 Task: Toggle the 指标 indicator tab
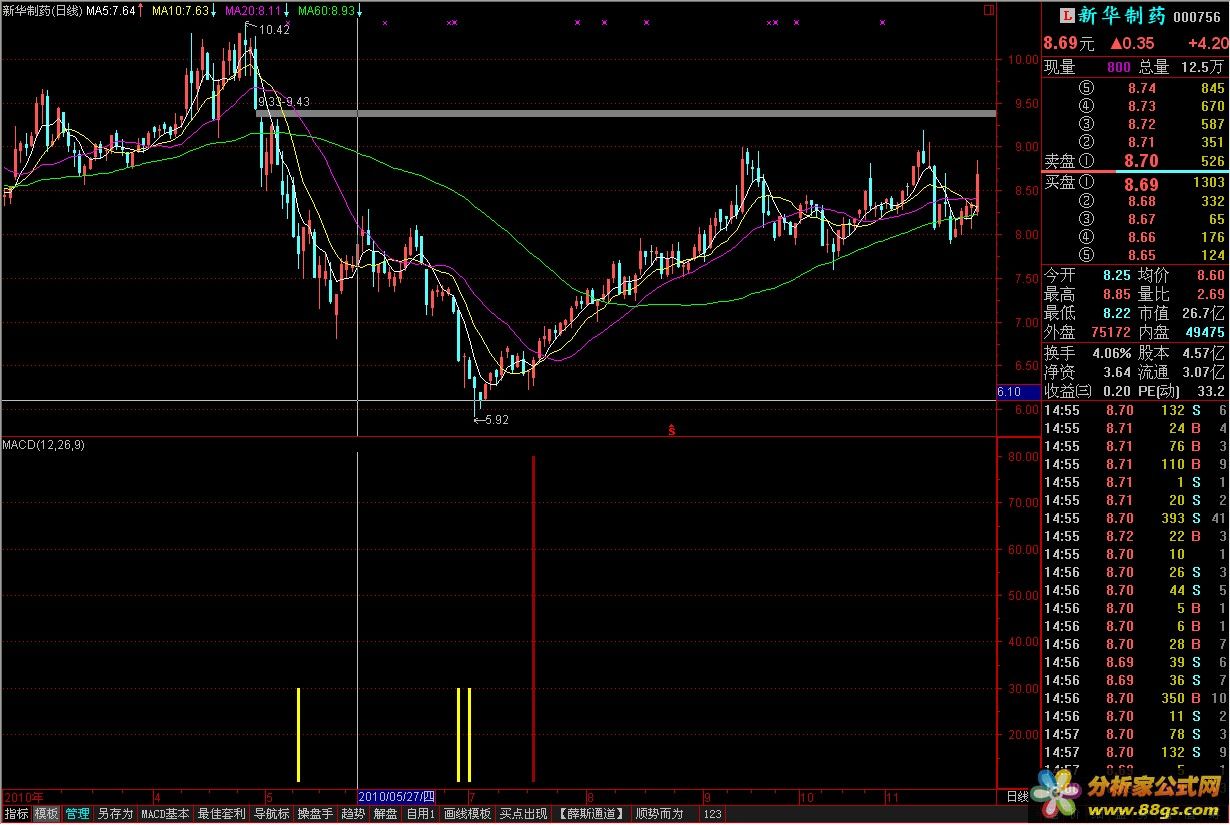[16, 814]
